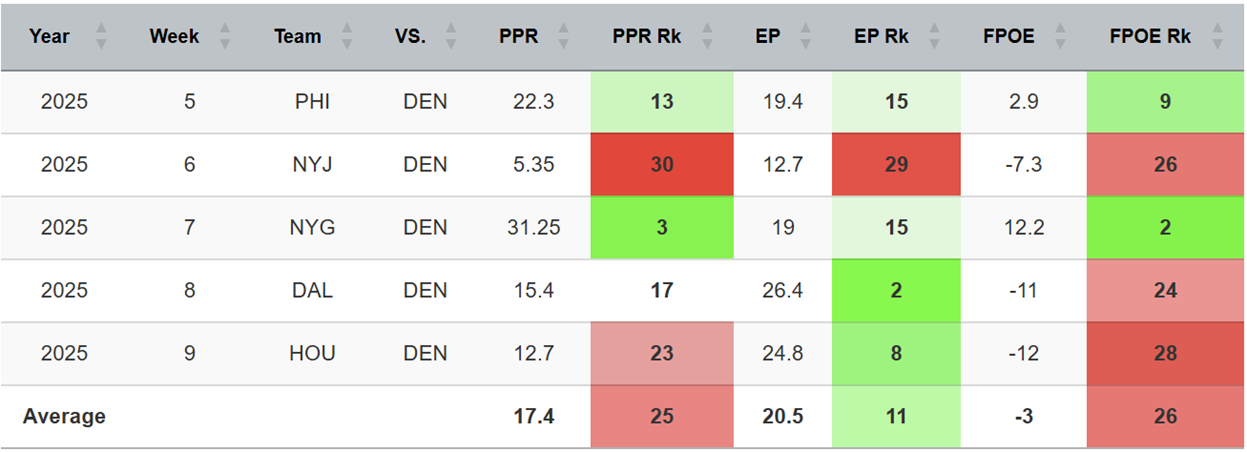The height and width of the screenshot is (452, 1247).
Task: Click the sort arrows beside Year header
Action: click(100, 37)
